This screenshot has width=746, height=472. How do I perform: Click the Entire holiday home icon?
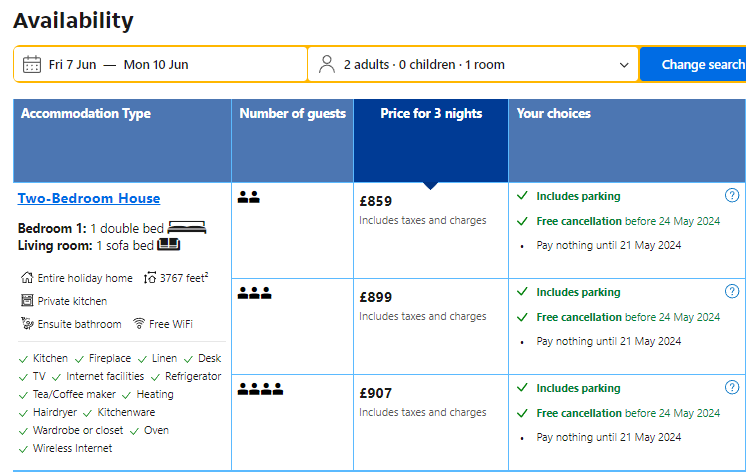[x=27, y=278]
